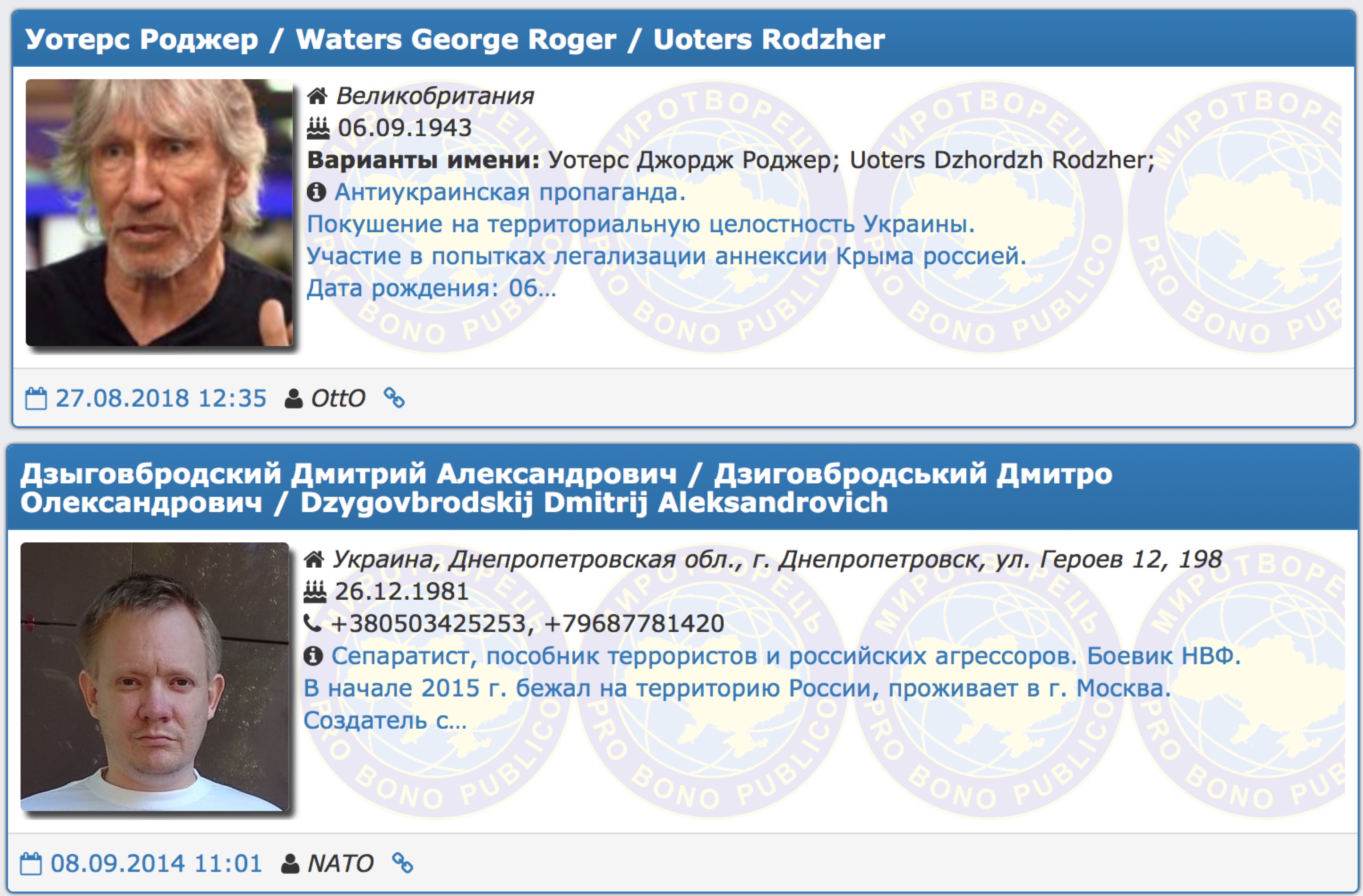Click author name OttO
1363x896 pixels.
coord(338,398)
